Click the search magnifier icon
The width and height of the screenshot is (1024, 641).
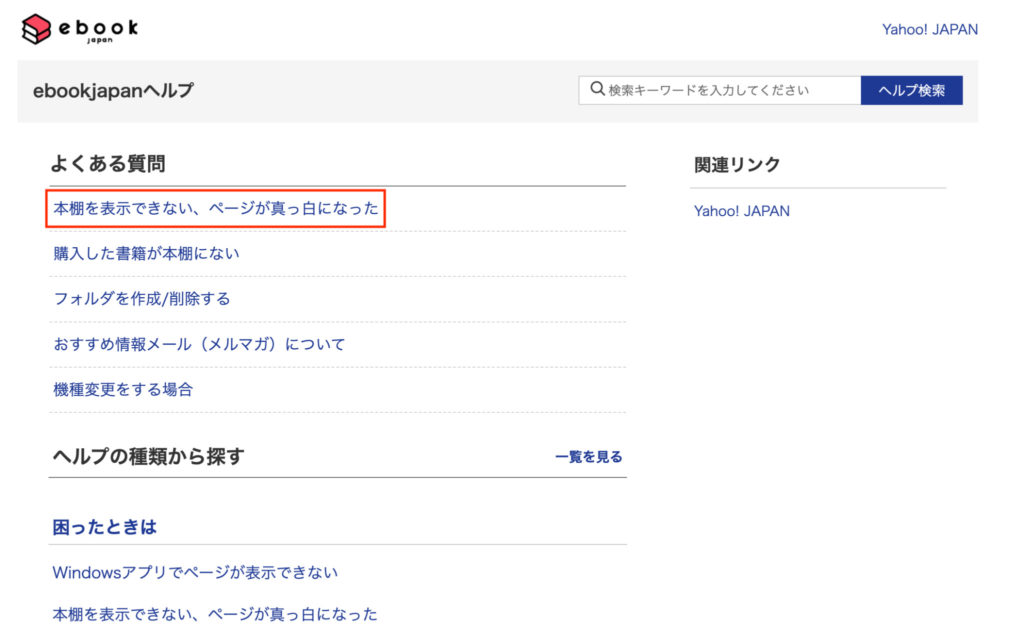pos(597,89)
